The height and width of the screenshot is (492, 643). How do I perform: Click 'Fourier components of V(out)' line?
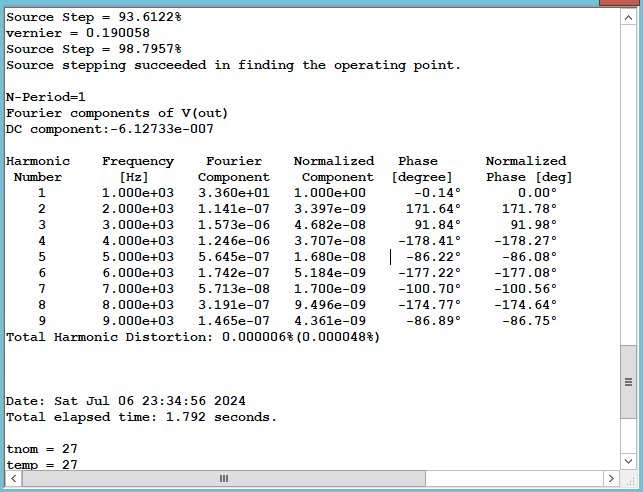click(x=117, y=113)
